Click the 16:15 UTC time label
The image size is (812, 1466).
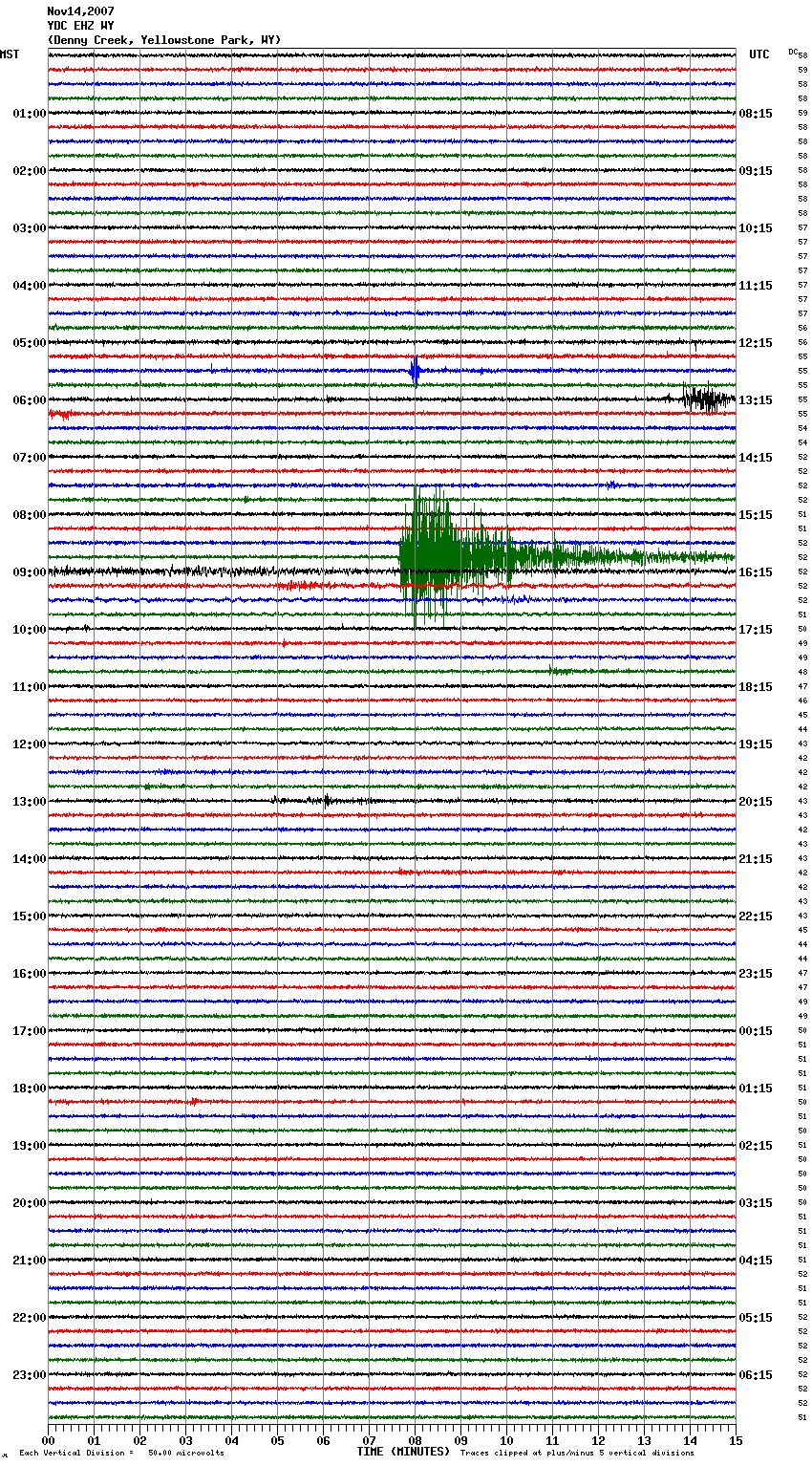click(756, 572)
